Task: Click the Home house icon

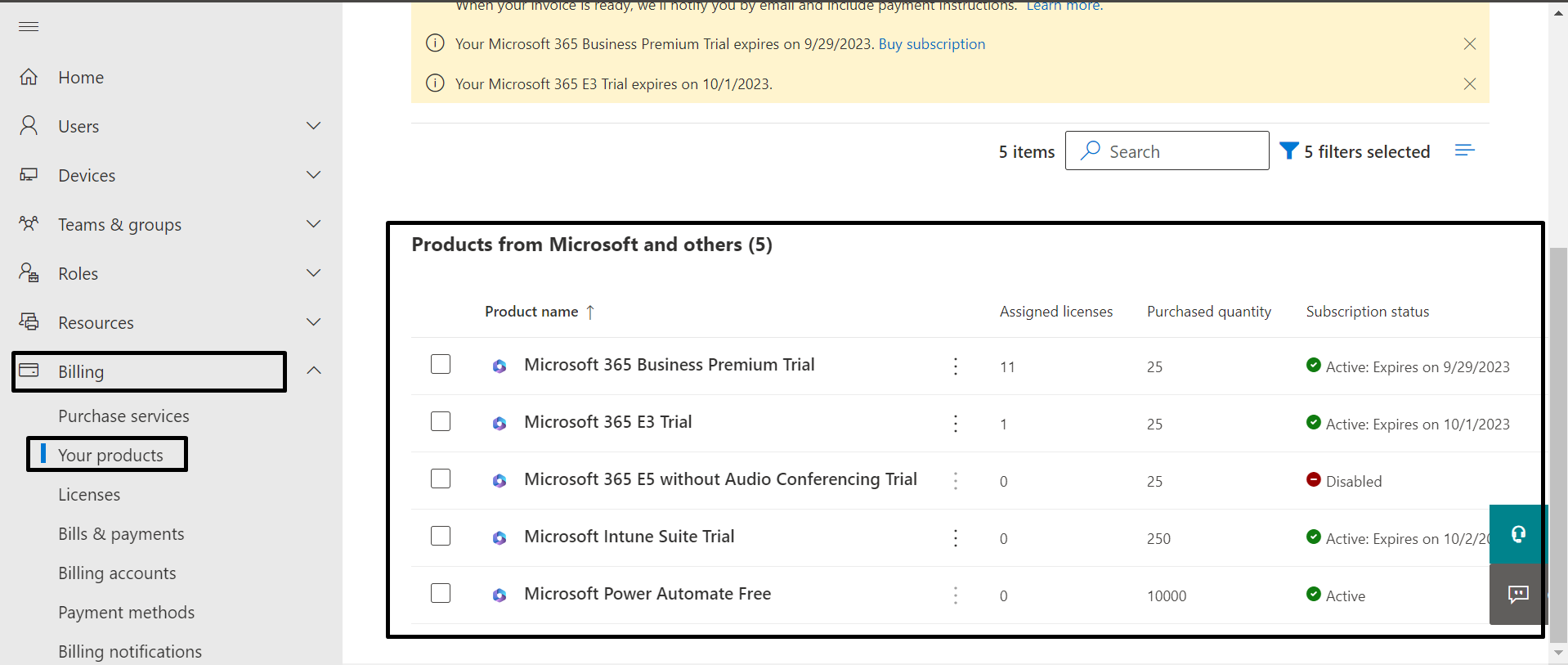Action: [29, 77]
